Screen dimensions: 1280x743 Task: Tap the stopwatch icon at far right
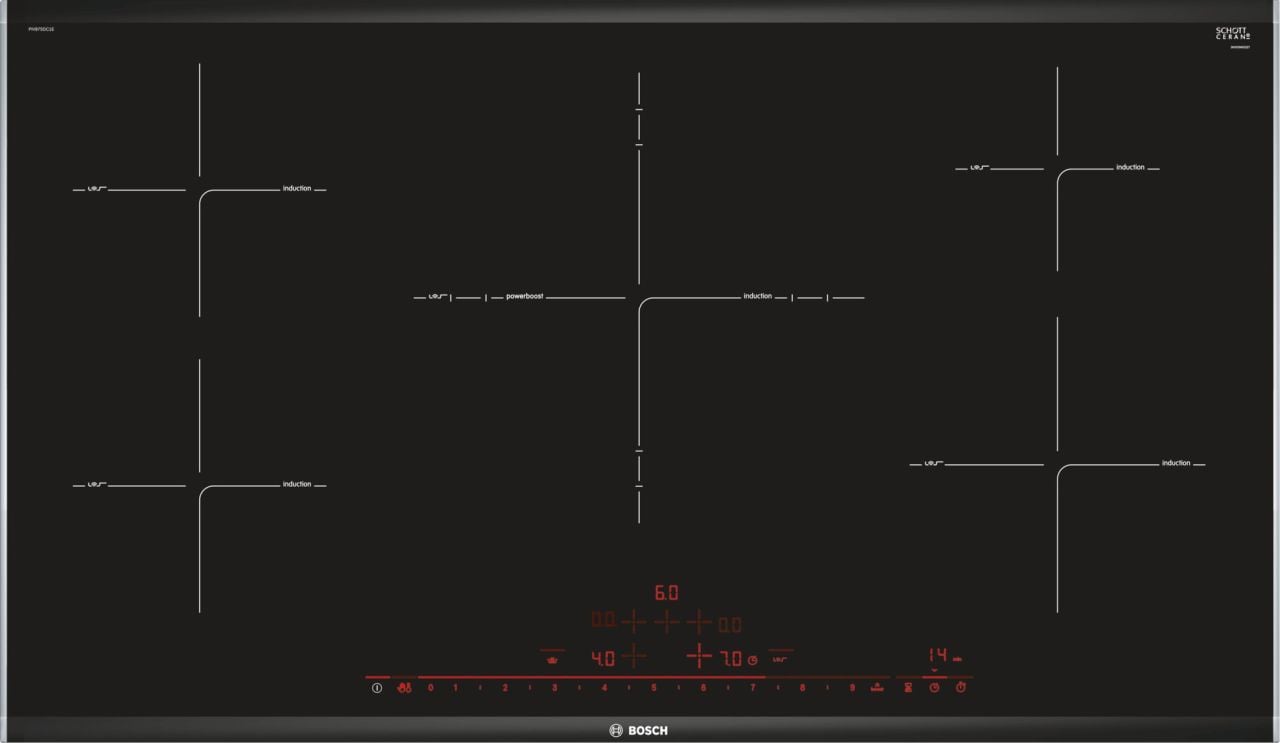click(x=961, y=688)
